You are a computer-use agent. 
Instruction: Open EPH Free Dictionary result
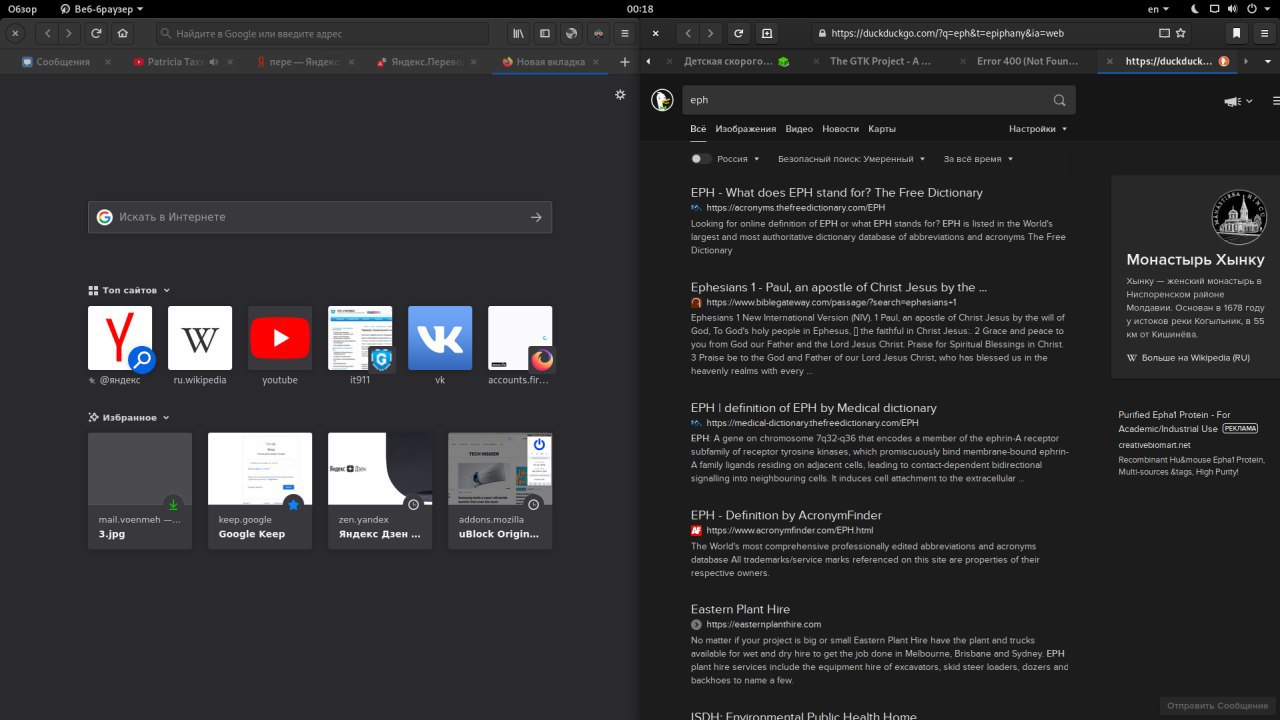pos(836,192)
